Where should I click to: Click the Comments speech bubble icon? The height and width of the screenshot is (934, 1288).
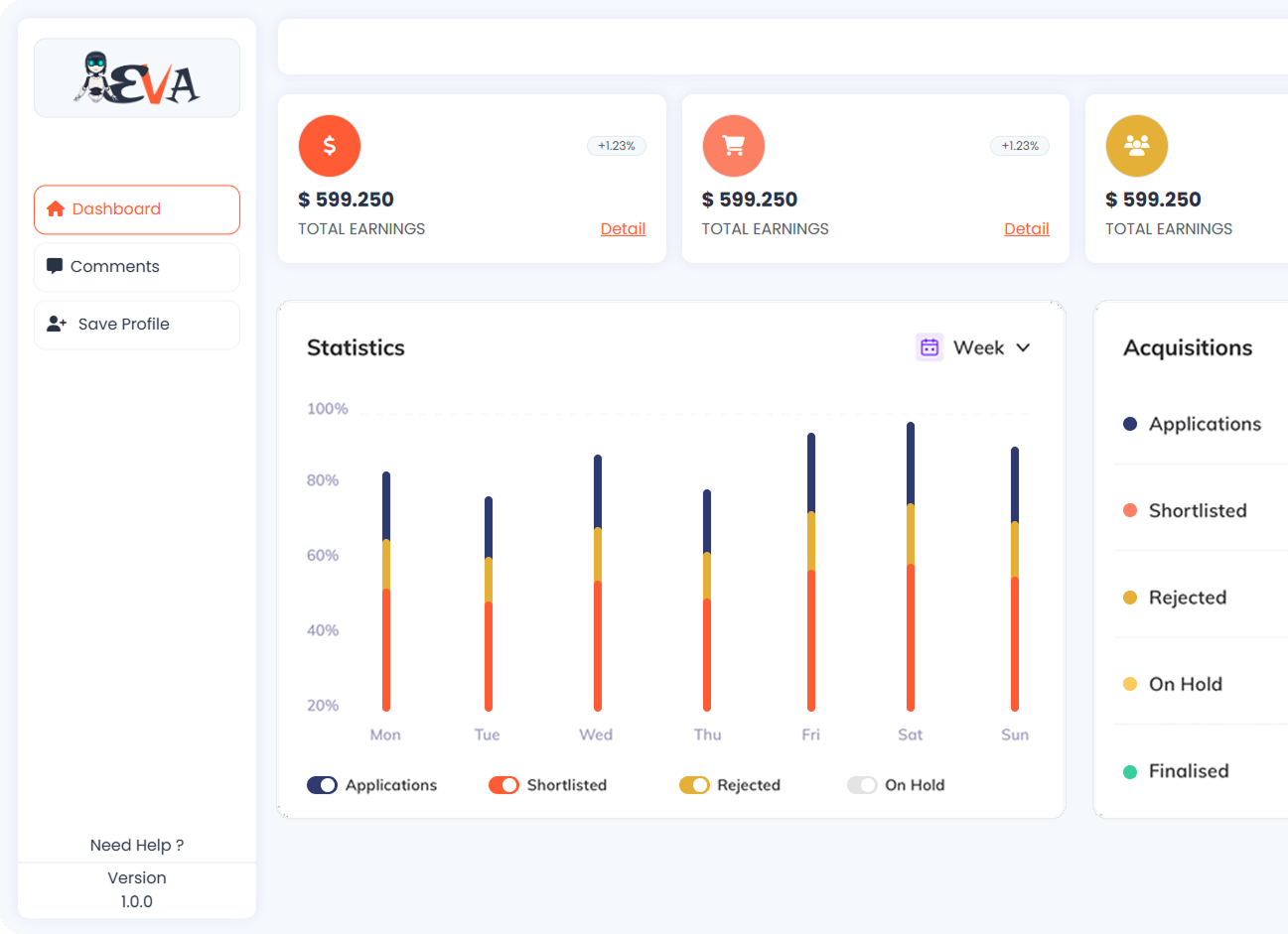point(55,267)
